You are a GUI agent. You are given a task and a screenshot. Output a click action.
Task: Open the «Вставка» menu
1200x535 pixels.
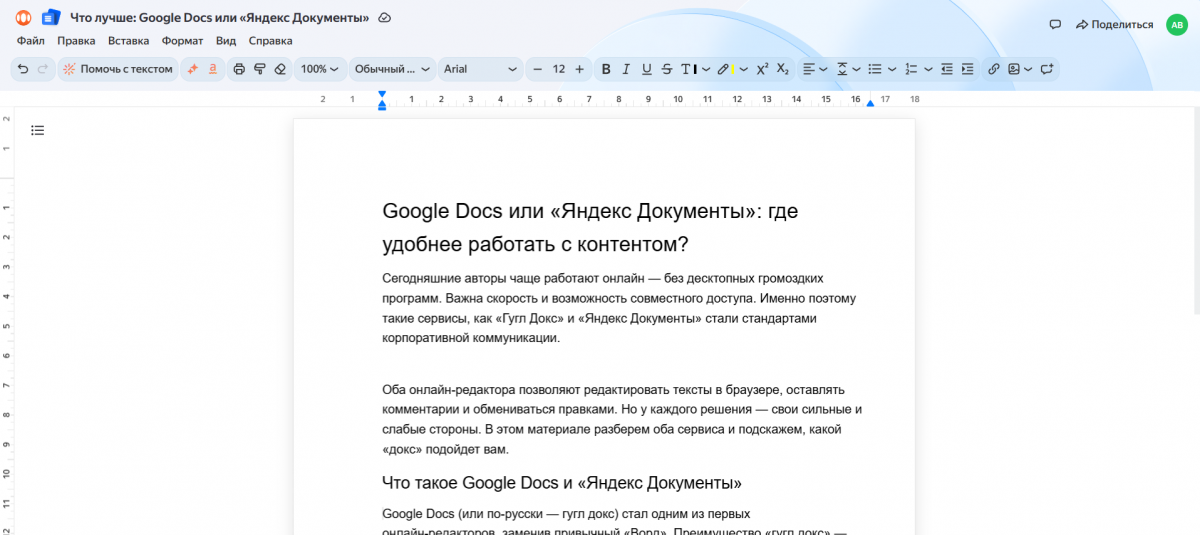tap(128, 41)
